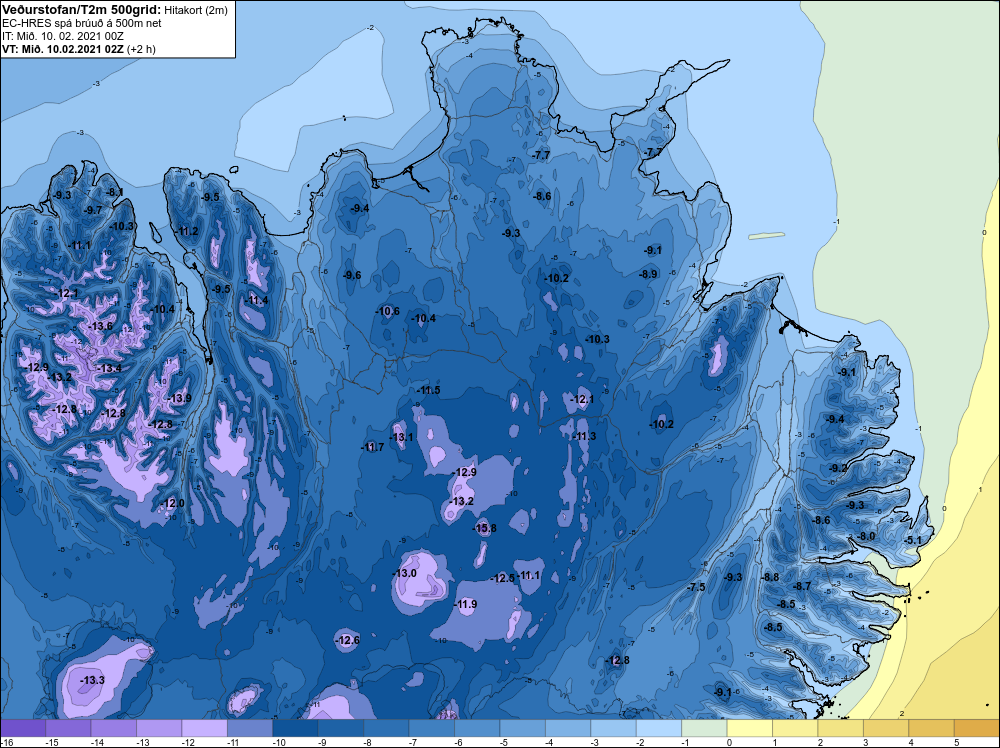The image size is (1000, 748).
Task: Click the -13.0 temperature label
Action: tap(404, 573)
